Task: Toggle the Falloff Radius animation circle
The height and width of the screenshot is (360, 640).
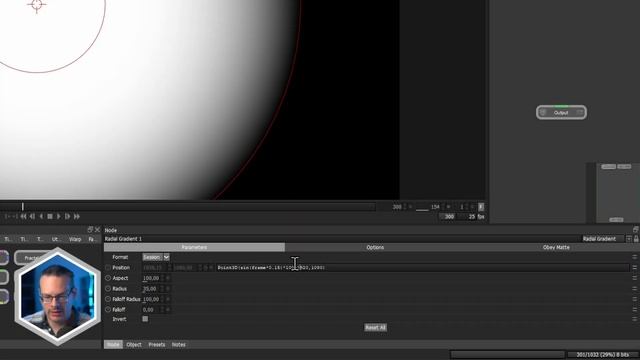Action: click(108, 299)
